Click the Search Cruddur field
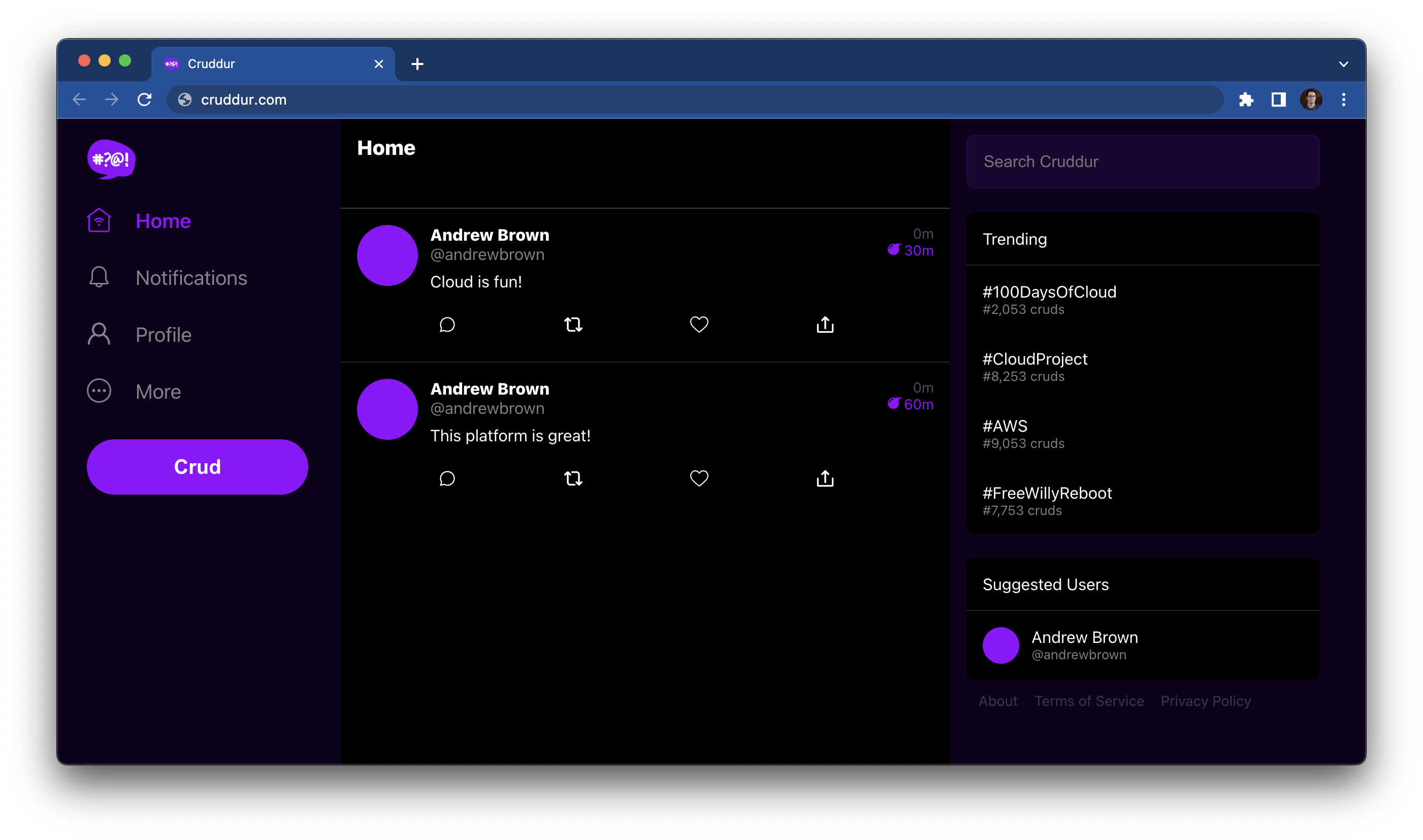Screen dimensions: 1423x840 [1142, 162]
